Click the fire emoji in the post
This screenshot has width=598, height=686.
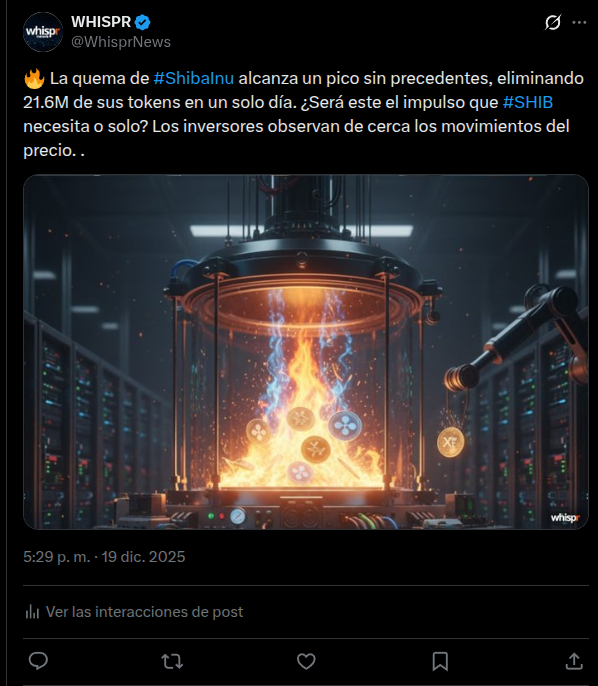click(x=34, y=78)
